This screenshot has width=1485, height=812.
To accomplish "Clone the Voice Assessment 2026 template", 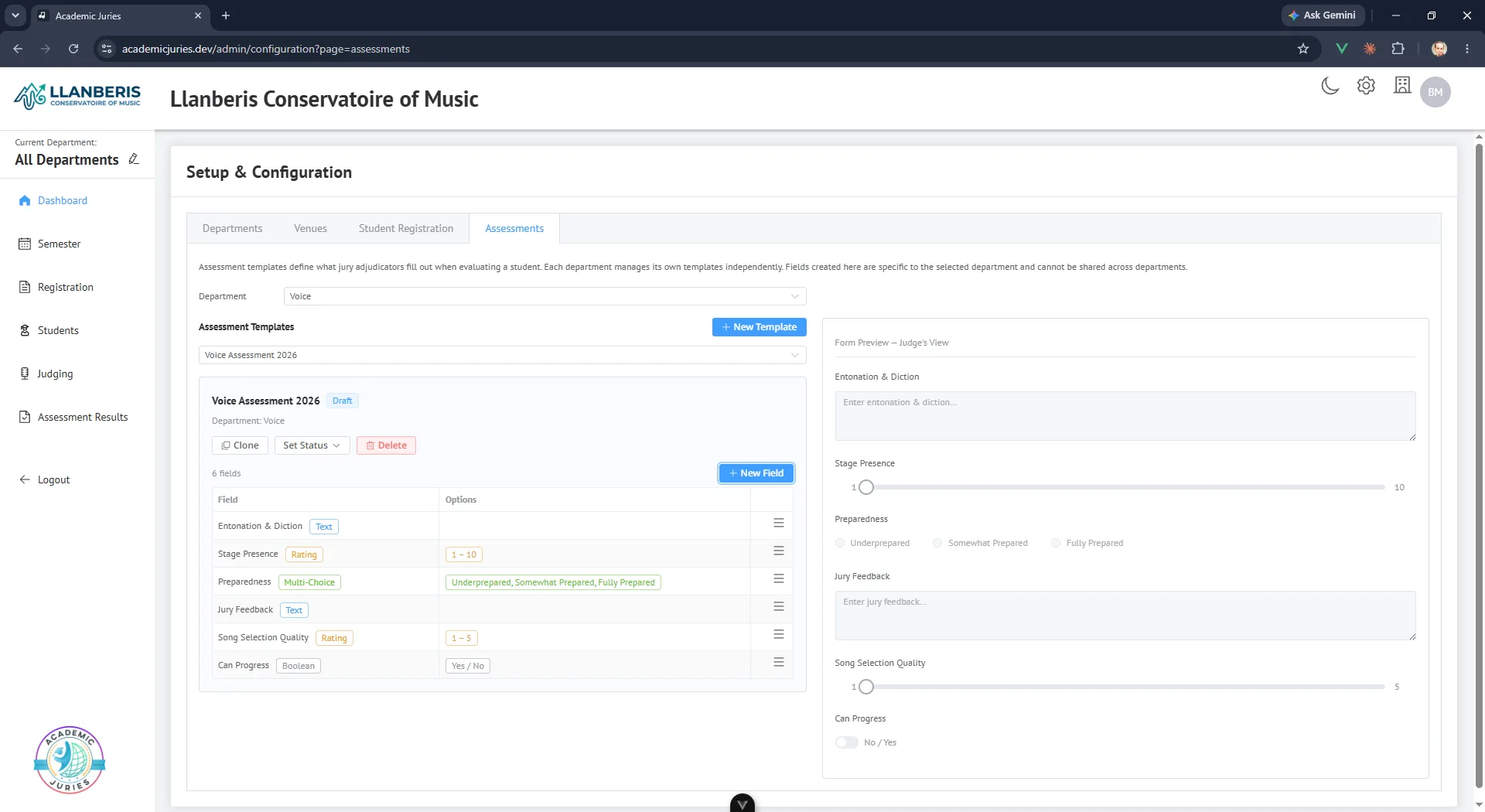I will (240, 445).
